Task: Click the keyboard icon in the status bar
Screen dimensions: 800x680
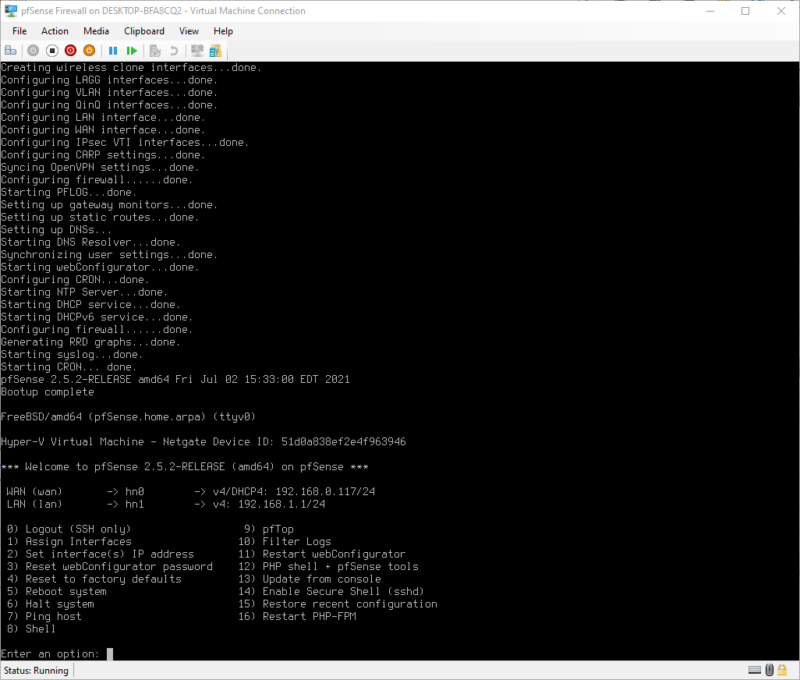Action: [755, 670]
